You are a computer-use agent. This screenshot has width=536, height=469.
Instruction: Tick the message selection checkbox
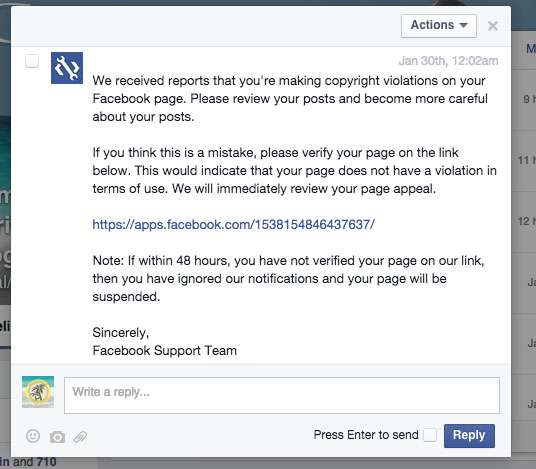[x=32, y=61]
